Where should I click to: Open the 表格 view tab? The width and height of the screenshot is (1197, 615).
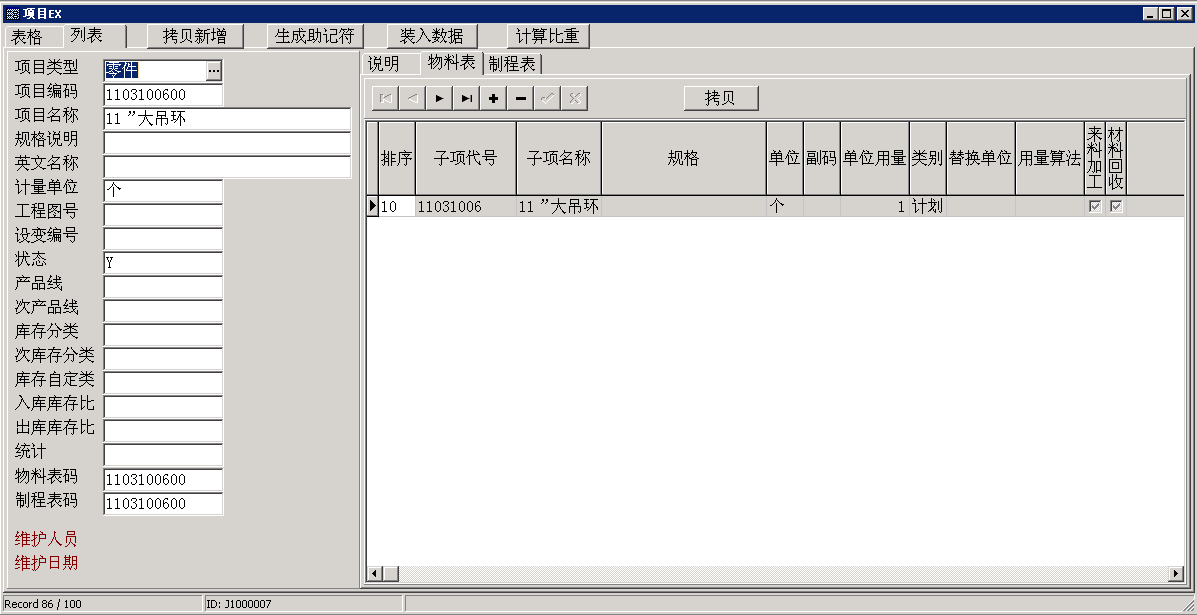[27, 37]
